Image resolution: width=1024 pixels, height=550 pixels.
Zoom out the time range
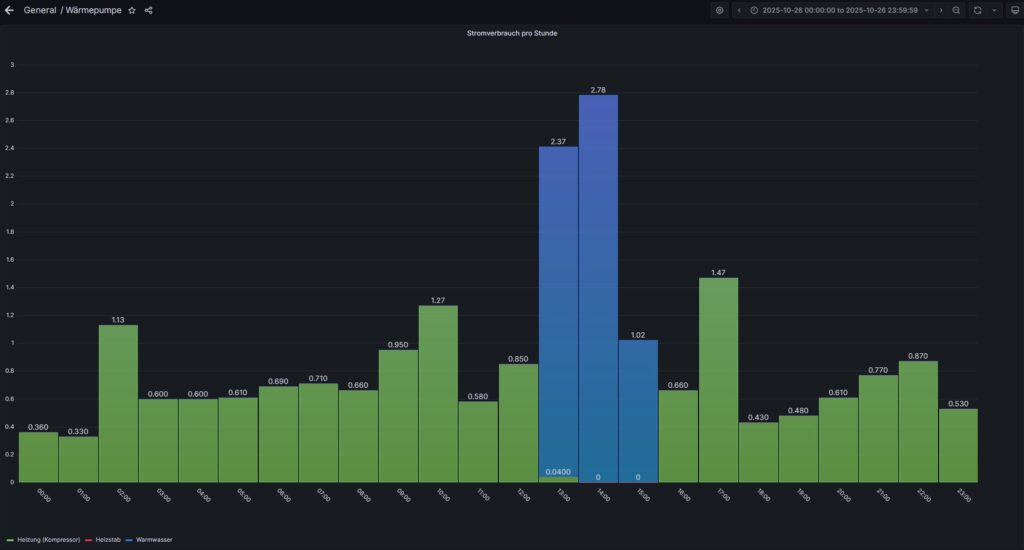click(957, 10)
